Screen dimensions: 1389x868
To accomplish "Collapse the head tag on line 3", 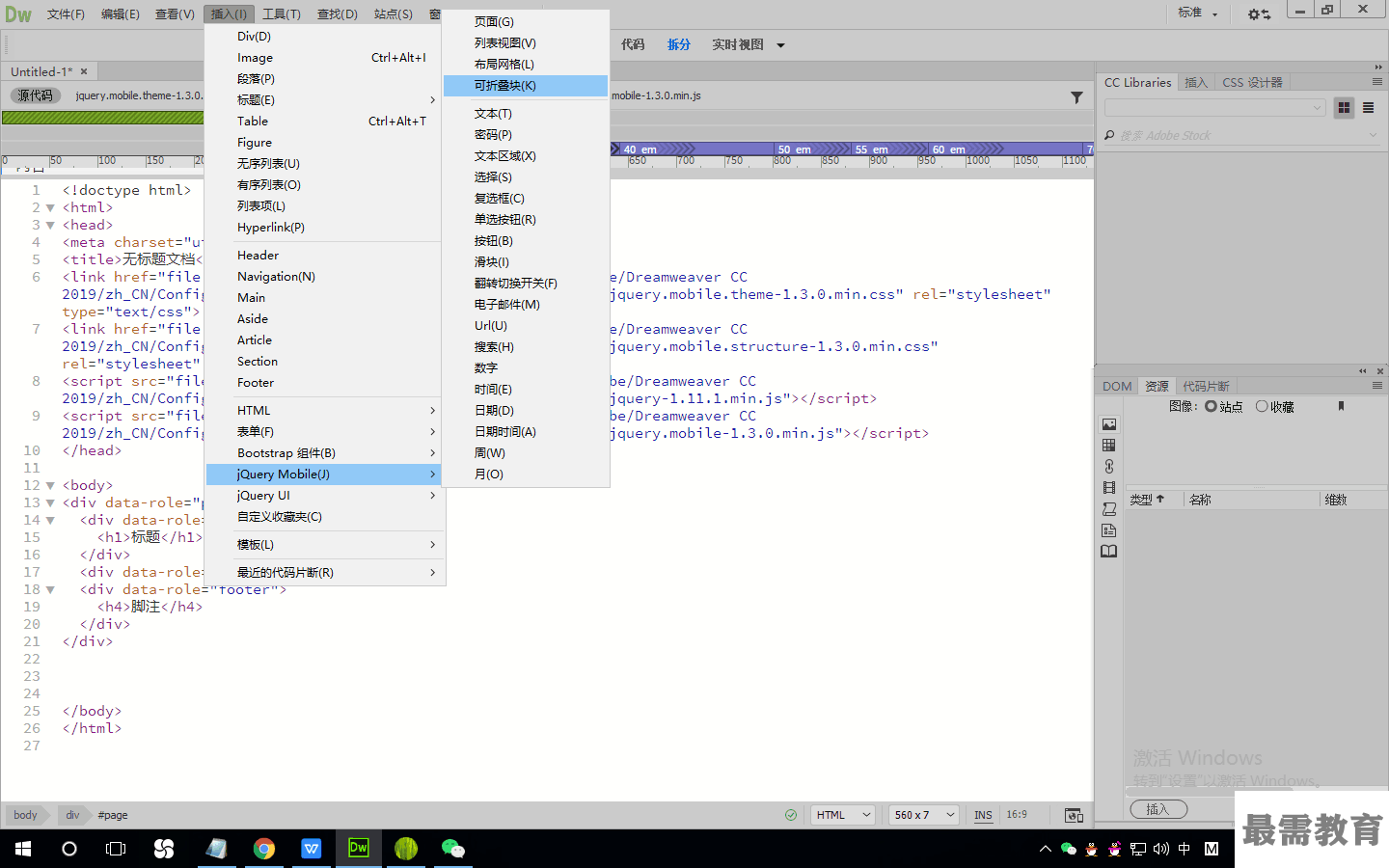I will pos(50,225).
